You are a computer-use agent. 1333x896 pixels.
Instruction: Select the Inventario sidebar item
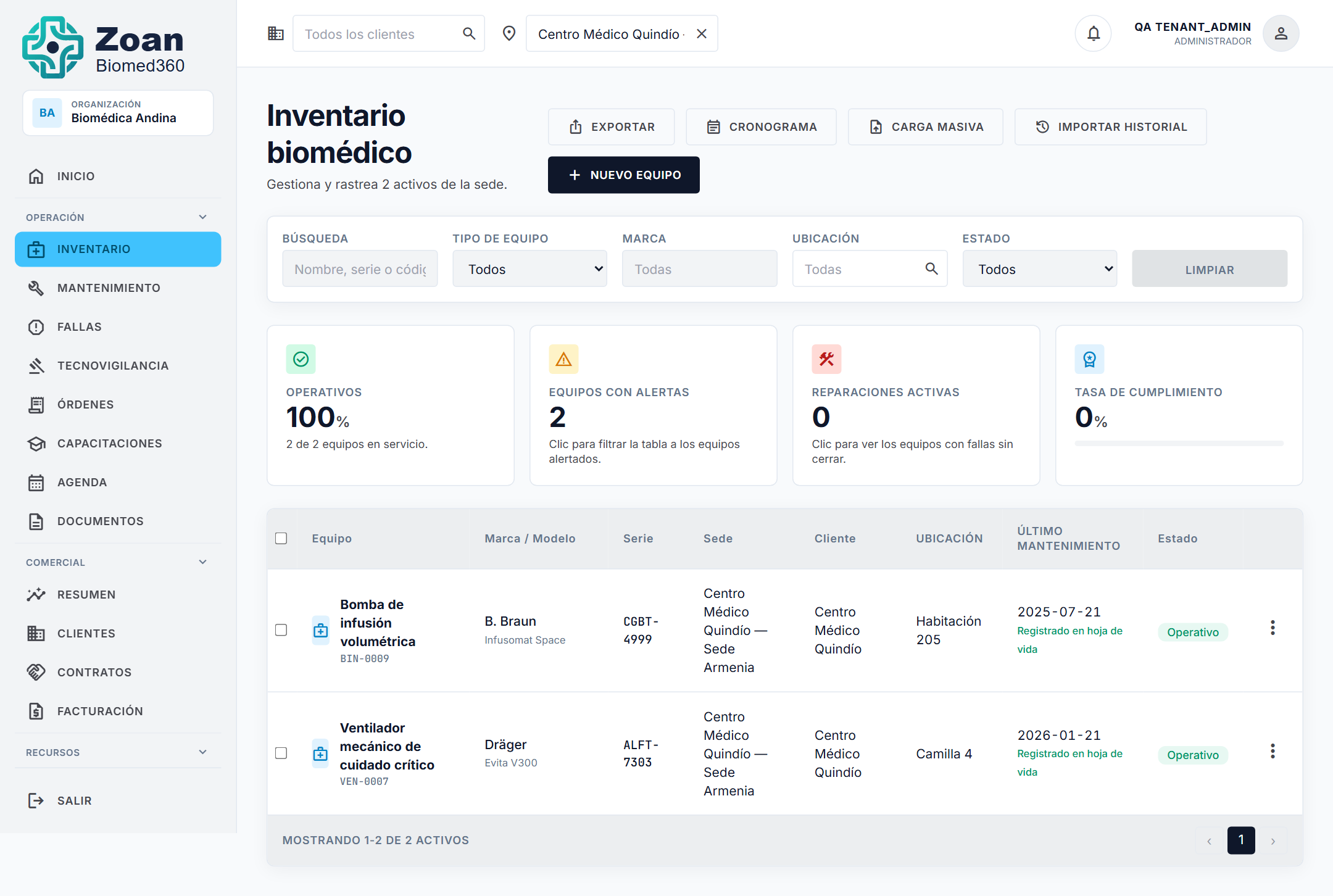(118, 249)
